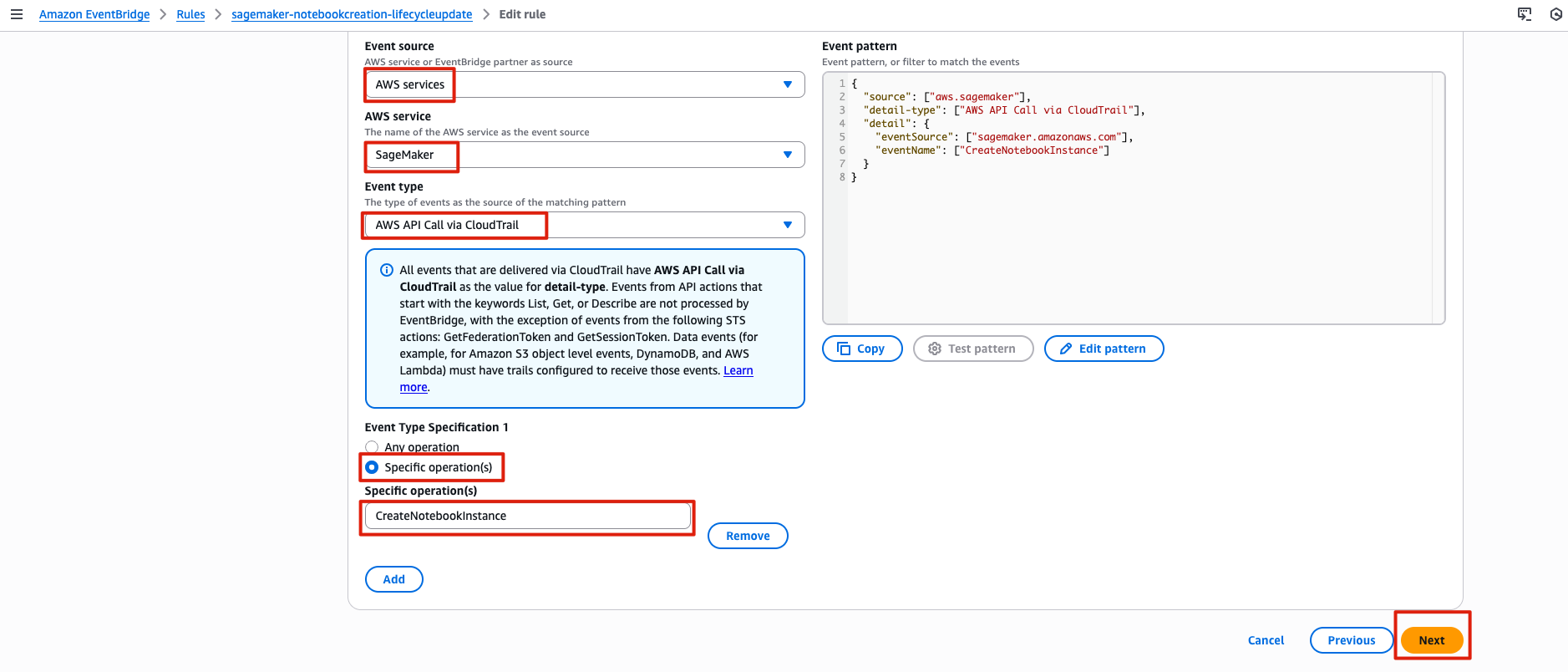Click the CreateNotebookInstance operation input field
The height and width of the screenshot is (672, 1568).
coord(528,516)
